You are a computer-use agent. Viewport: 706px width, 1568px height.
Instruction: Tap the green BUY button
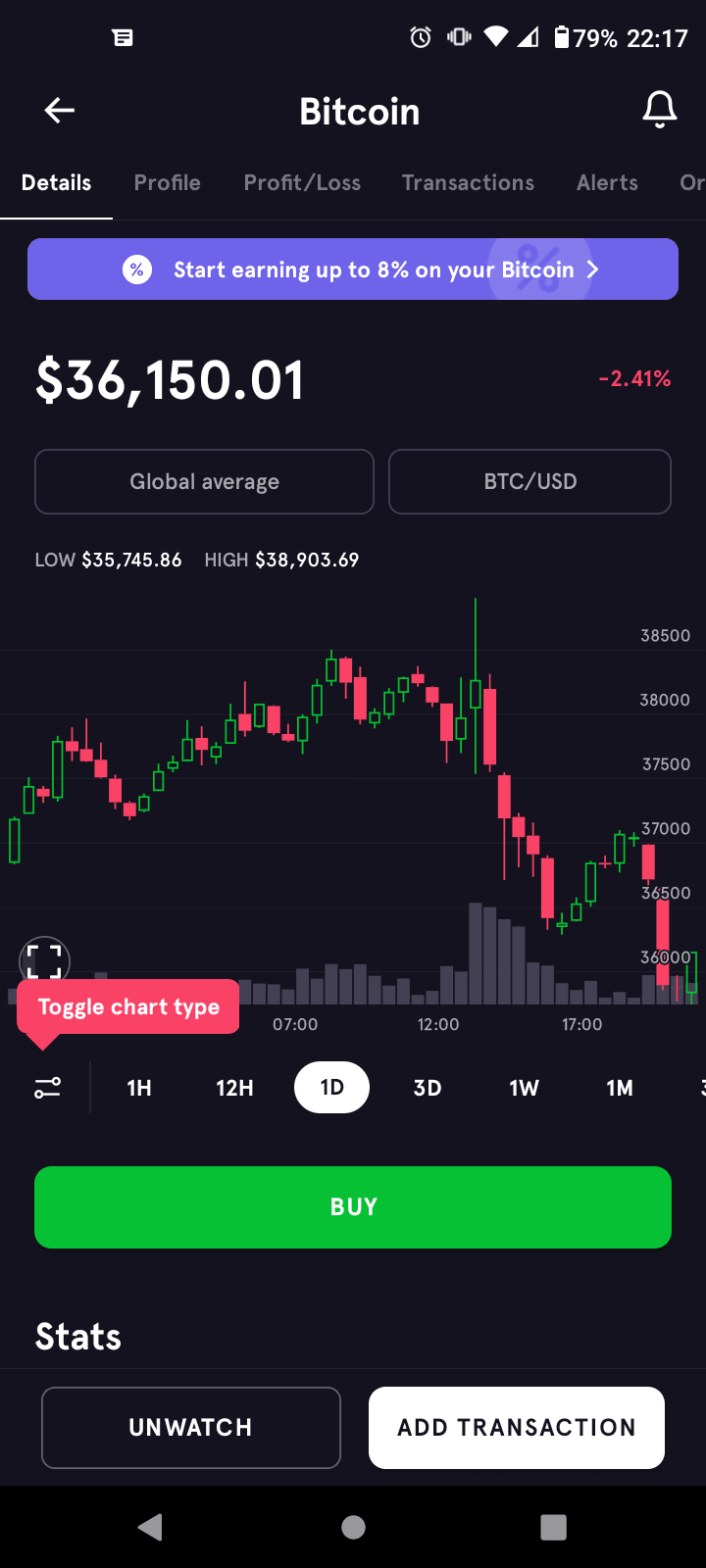click(x=353, y=1206)
